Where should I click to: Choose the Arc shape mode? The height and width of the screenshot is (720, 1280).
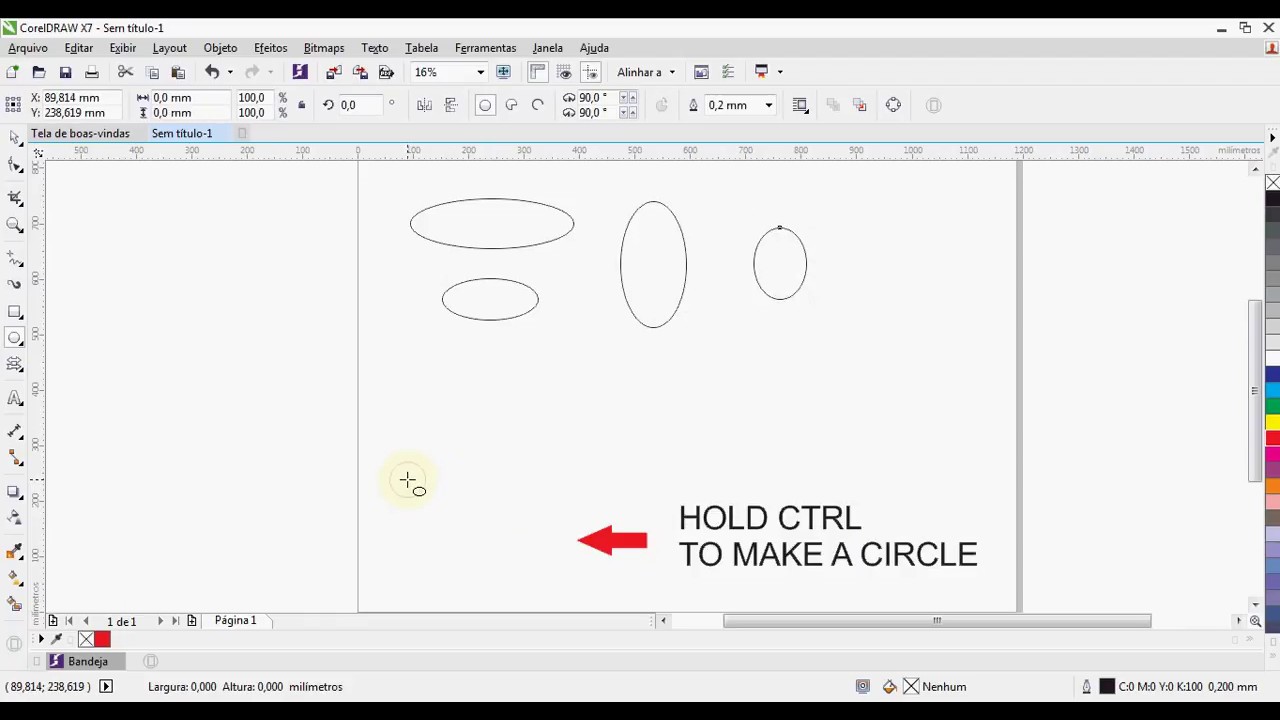pyautogui.click(x=537, y=105)
